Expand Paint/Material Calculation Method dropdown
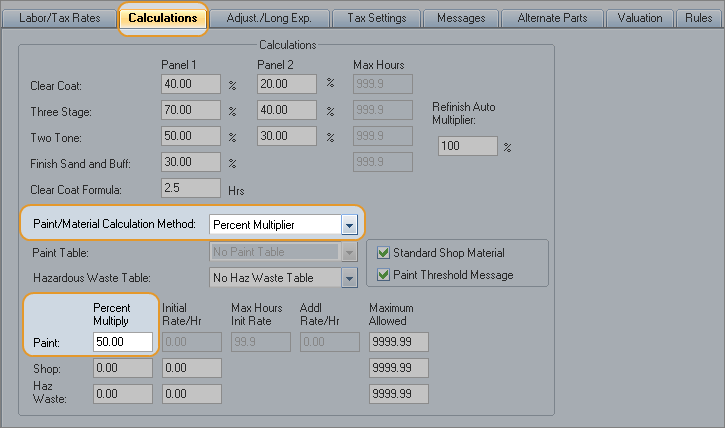 click(349, 225)
